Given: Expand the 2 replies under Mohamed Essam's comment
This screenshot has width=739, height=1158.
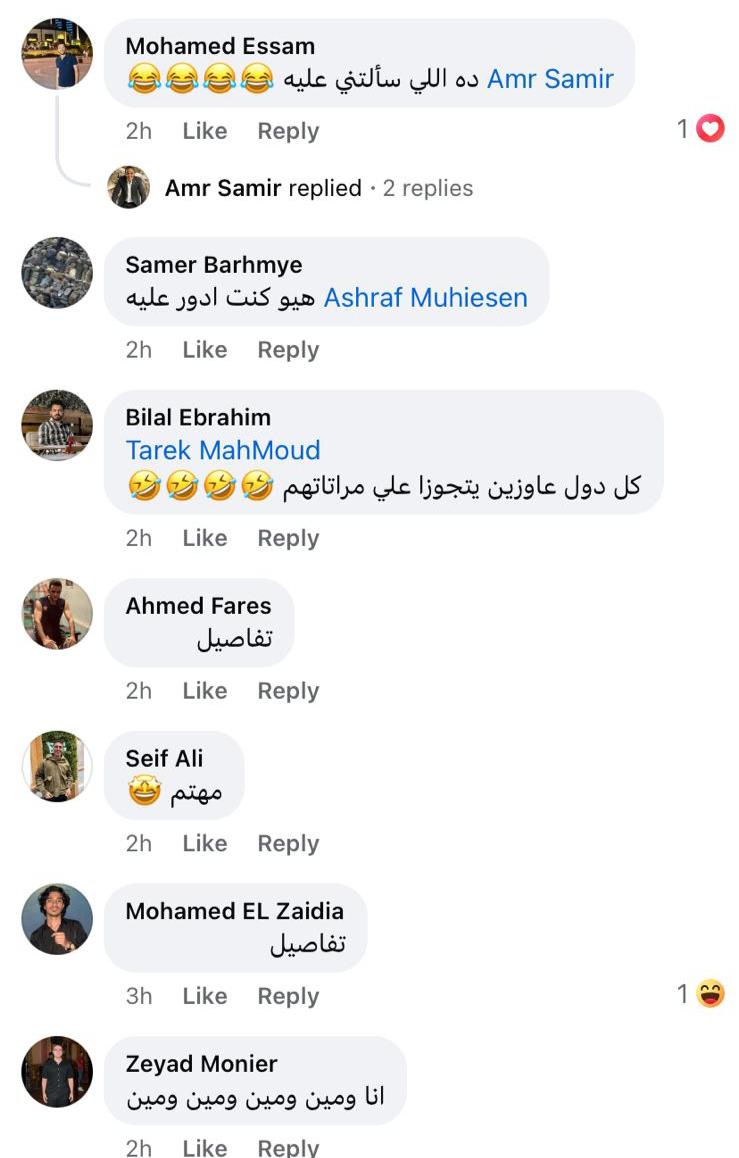Looking at the screenshot, I should 428,188.
